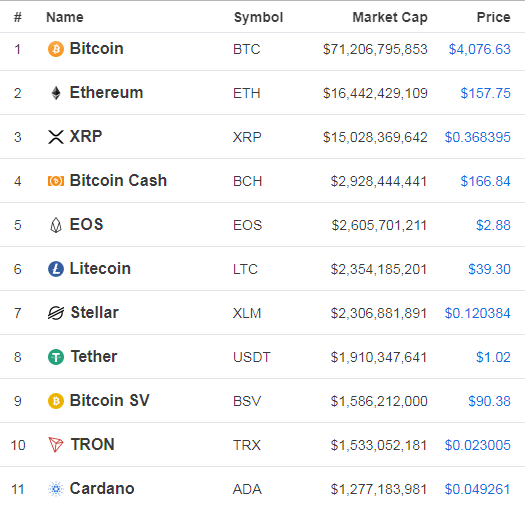The height and width of the screenshot is (509, 525).
Task: Sort the table by Name header
Action: [x=65, y=17]
